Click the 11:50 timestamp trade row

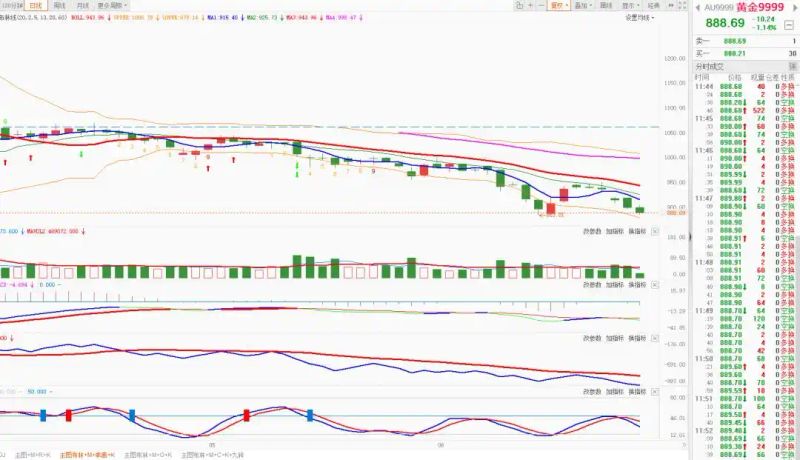(x=745, y=359)
